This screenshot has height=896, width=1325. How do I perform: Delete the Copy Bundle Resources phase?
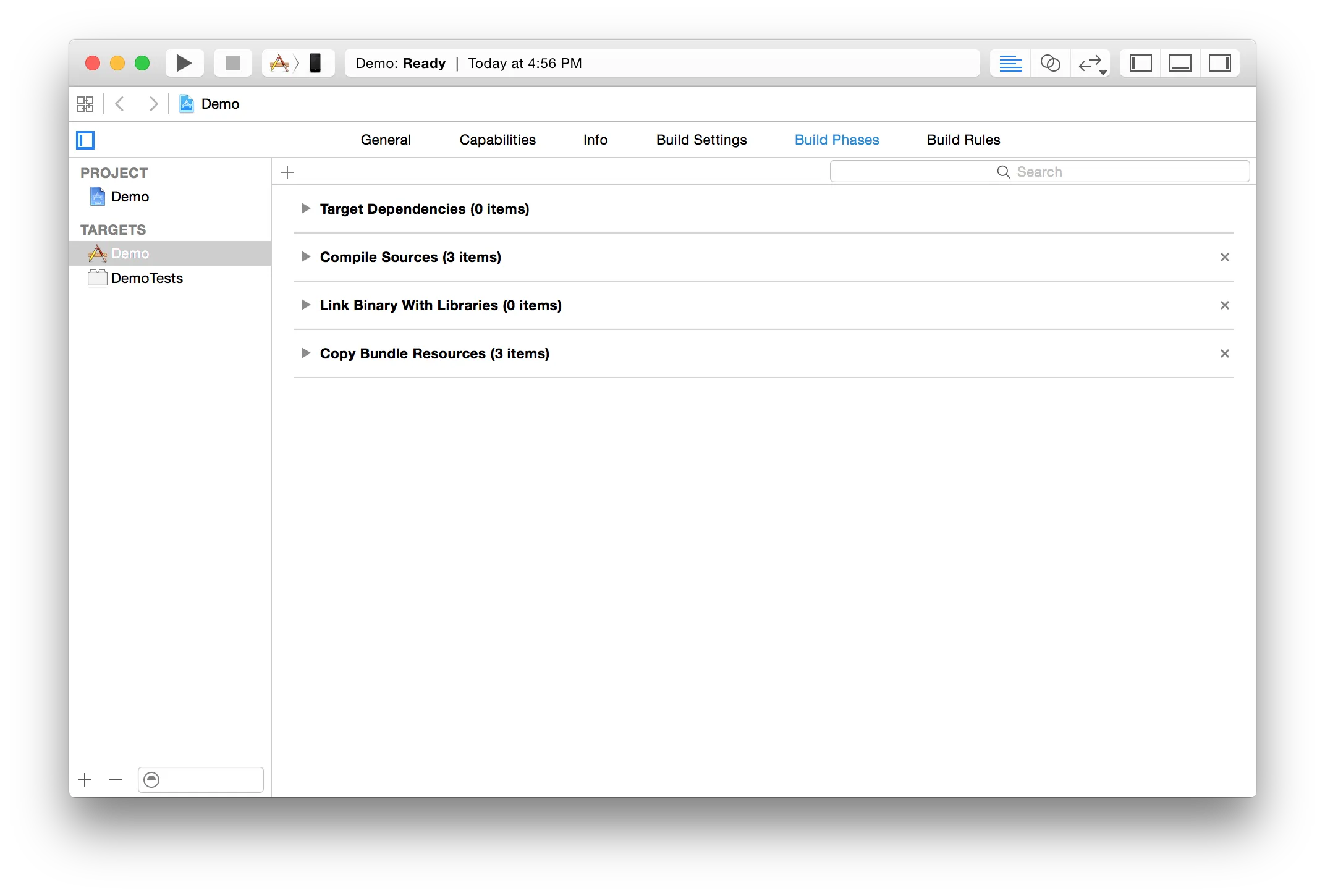click(x=1224, y=353)
